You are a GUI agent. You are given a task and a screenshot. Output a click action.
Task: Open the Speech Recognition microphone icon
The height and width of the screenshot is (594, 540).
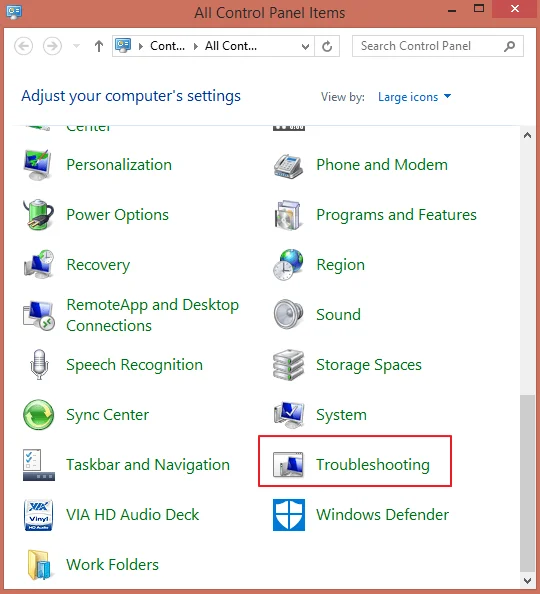39,364
